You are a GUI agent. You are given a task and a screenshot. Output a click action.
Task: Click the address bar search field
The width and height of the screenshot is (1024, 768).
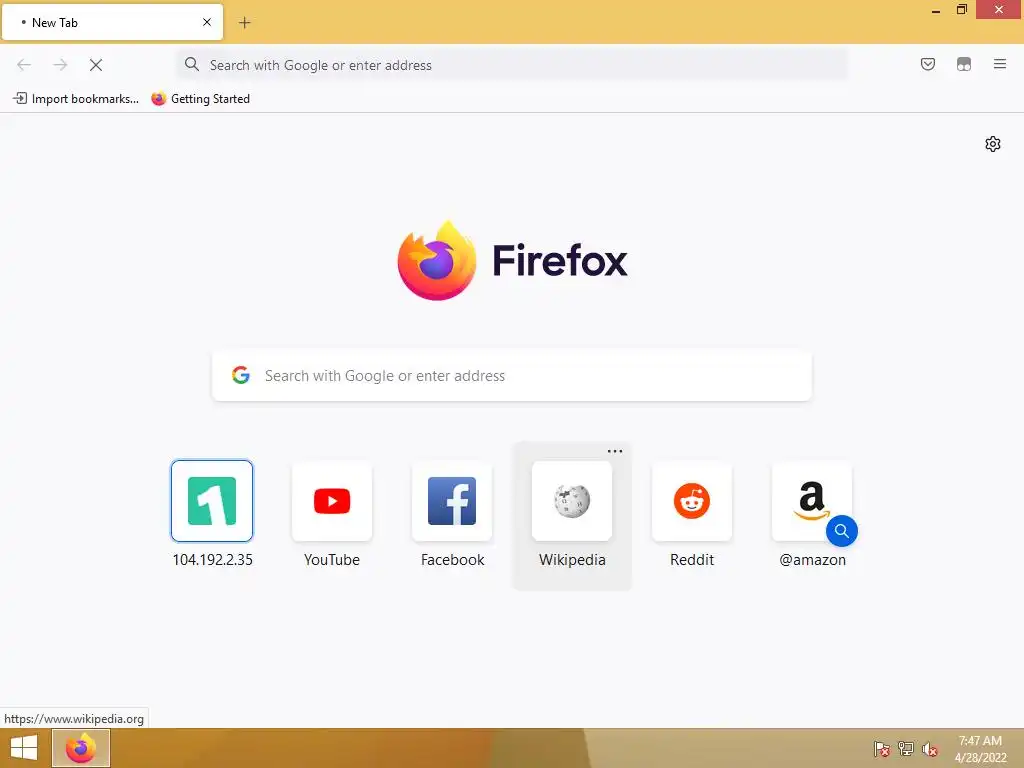click(512, 65)
